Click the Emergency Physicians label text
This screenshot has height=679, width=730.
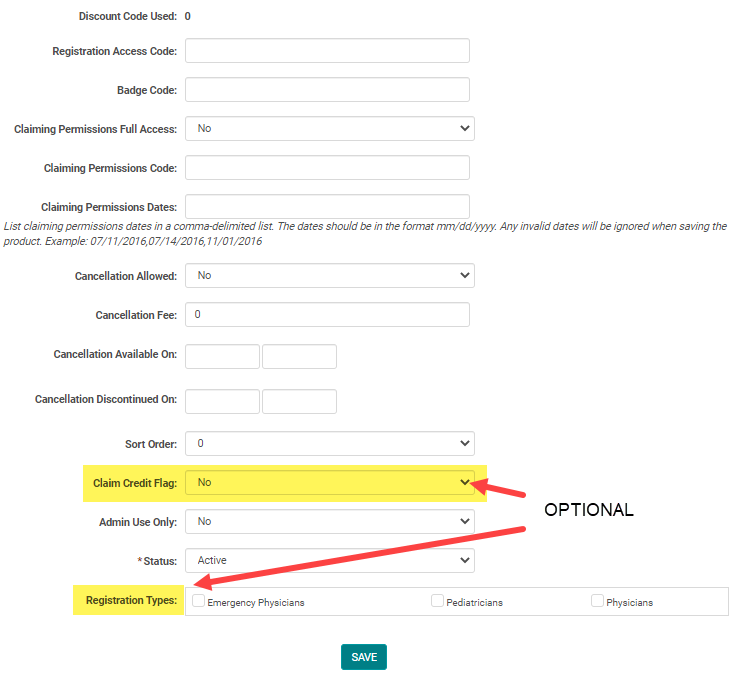[255, 603]
